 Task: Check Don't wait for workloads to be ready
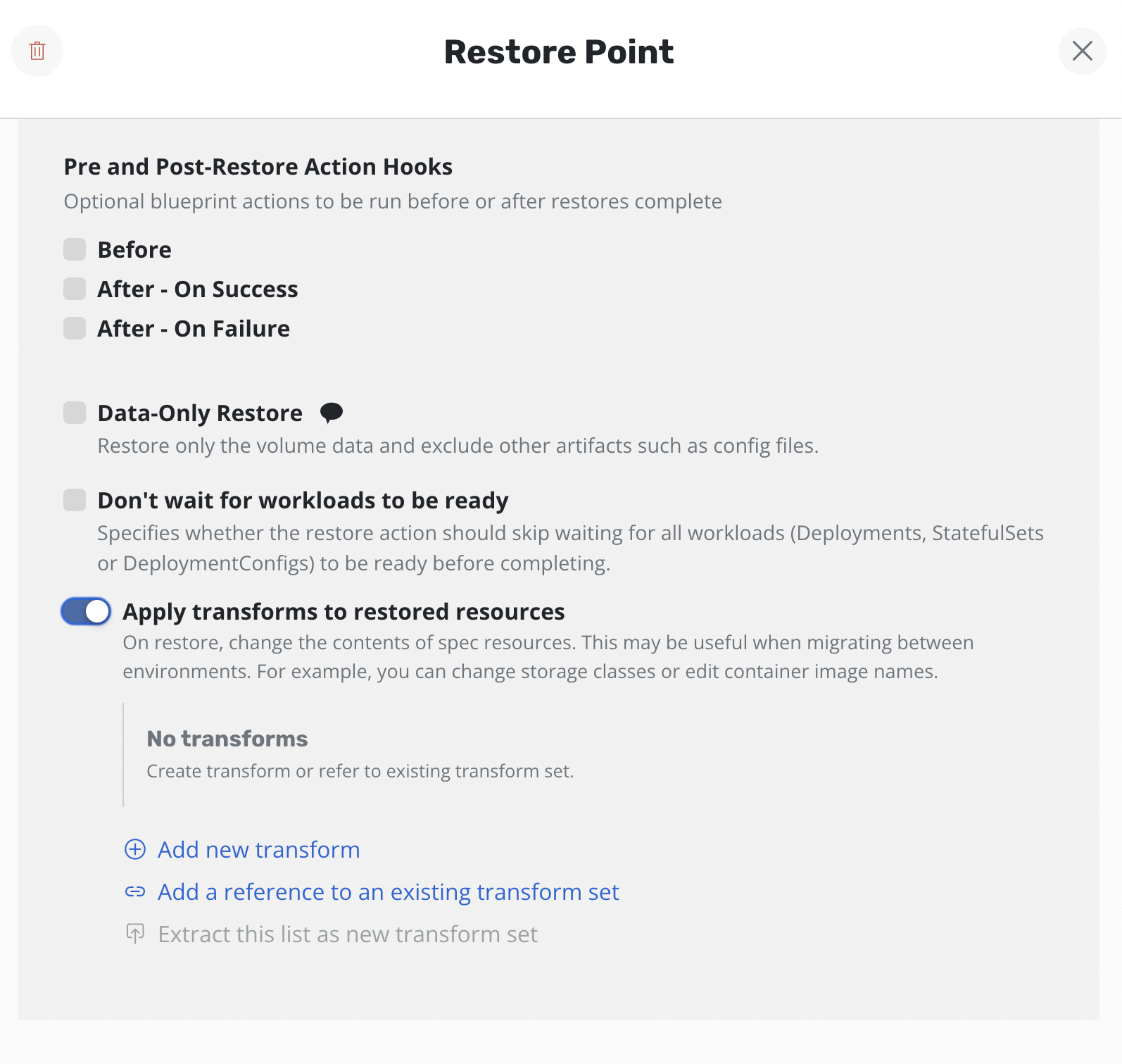(75, 500)
